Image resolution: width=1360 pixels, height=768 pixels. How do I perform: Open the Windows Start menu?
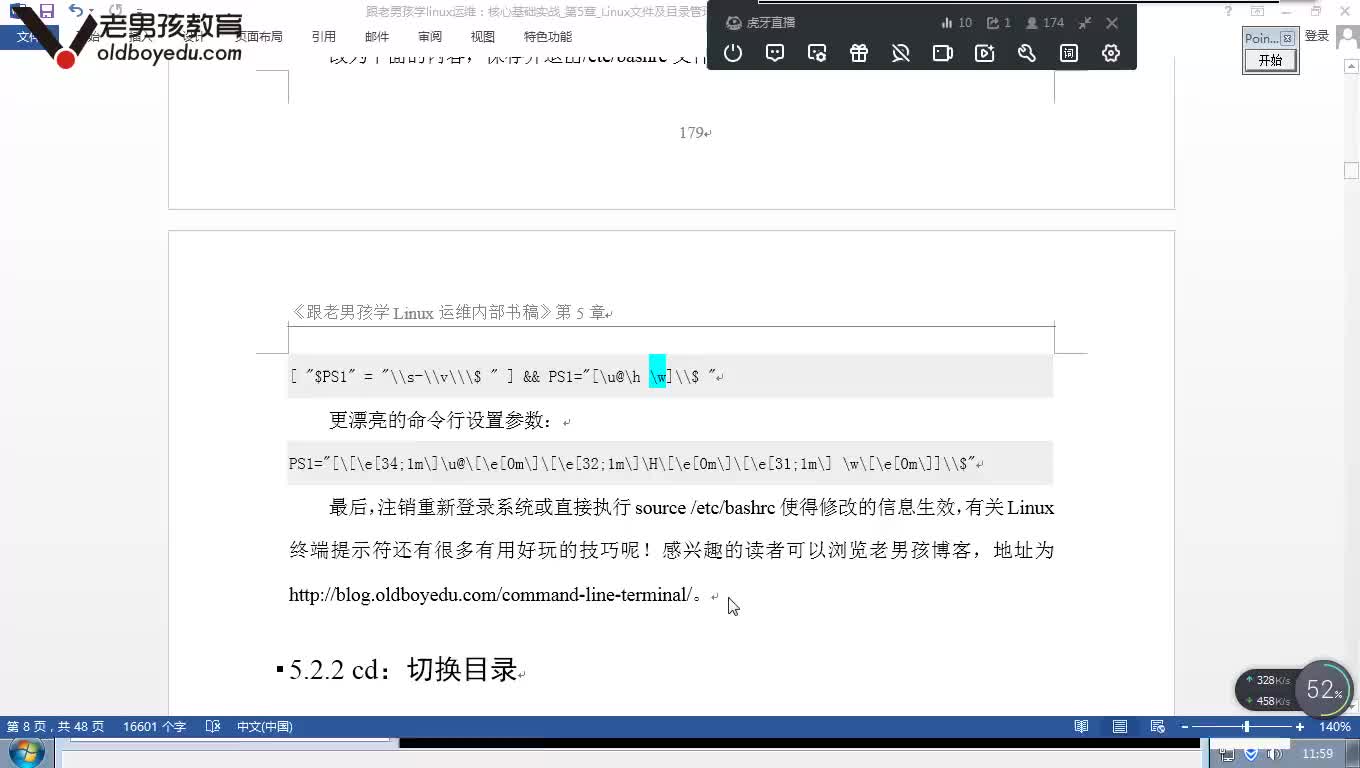(27, 753)
